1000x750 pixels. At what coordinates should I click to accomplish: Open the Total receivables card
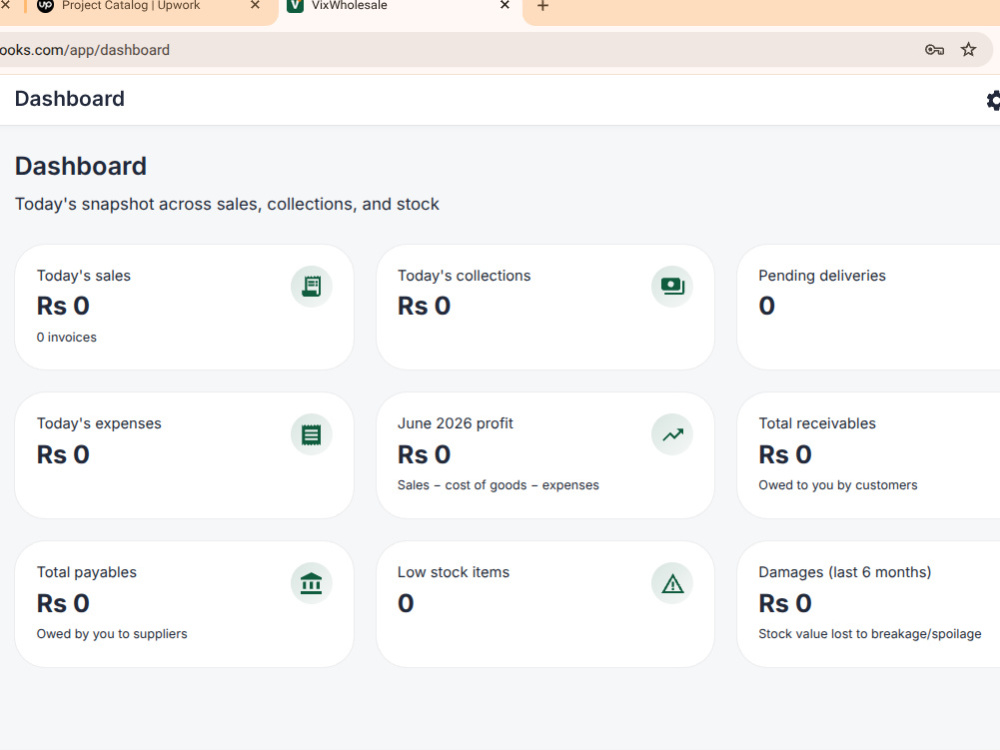869,455
